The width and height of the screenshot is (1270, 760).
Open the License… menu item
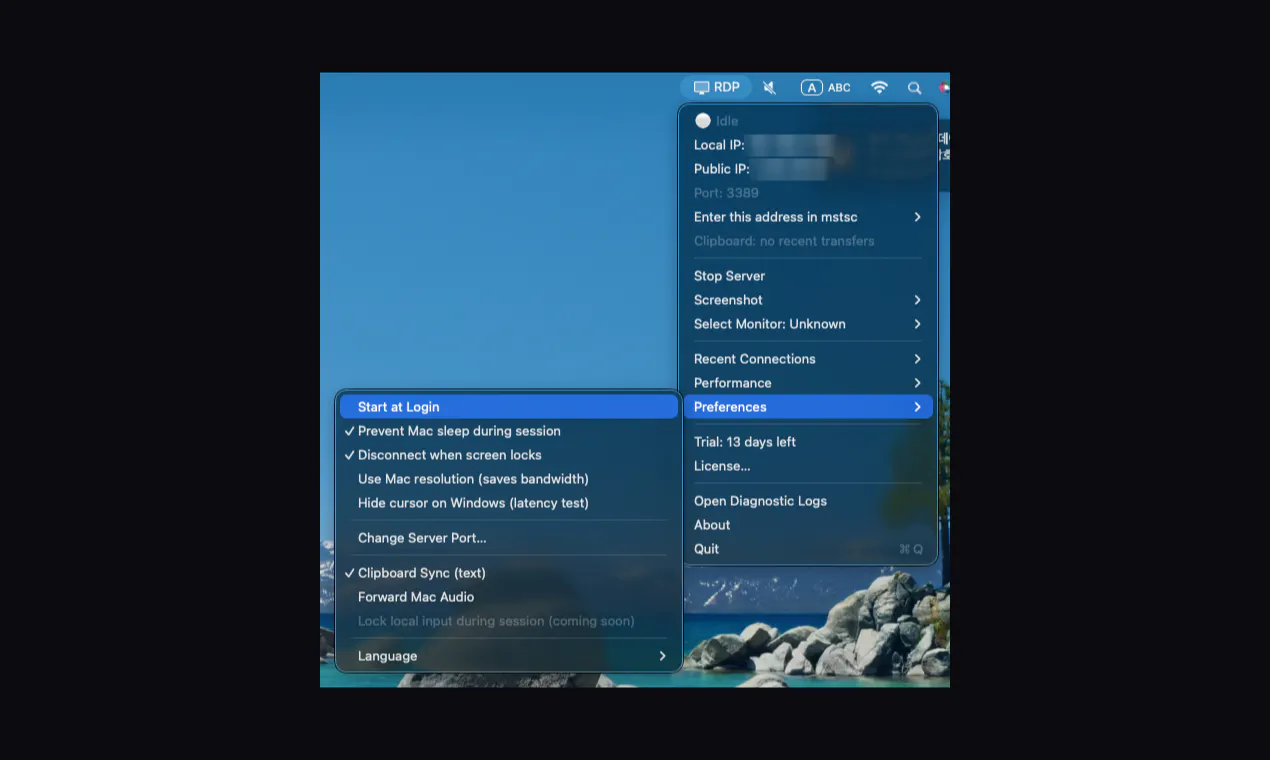coord(808,466)
